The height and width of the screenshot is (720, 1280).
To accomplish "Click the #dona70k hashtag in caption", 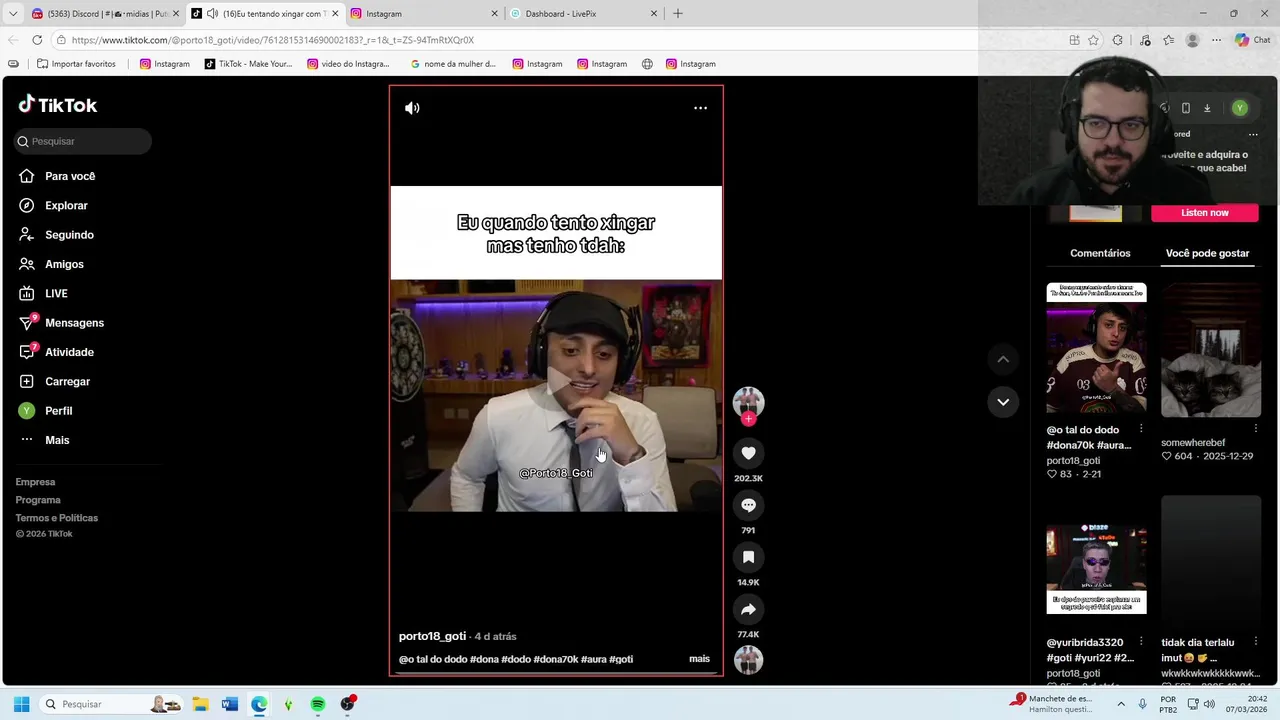I will pyautogui.click(x=555, y=659).
